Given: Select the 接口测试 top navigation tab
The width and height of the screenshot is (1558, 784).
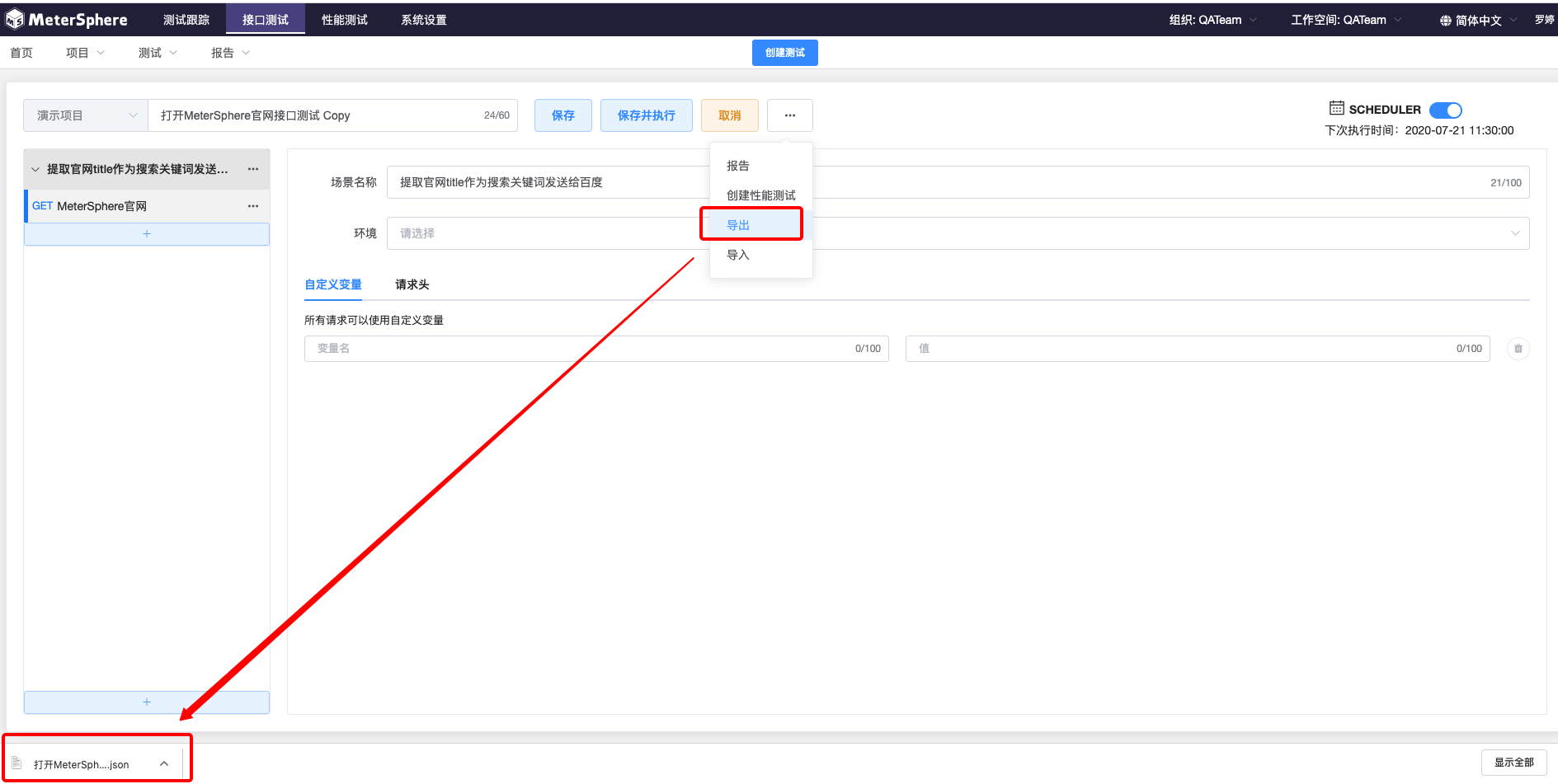Looking at the screenshot, I should 266,20.
